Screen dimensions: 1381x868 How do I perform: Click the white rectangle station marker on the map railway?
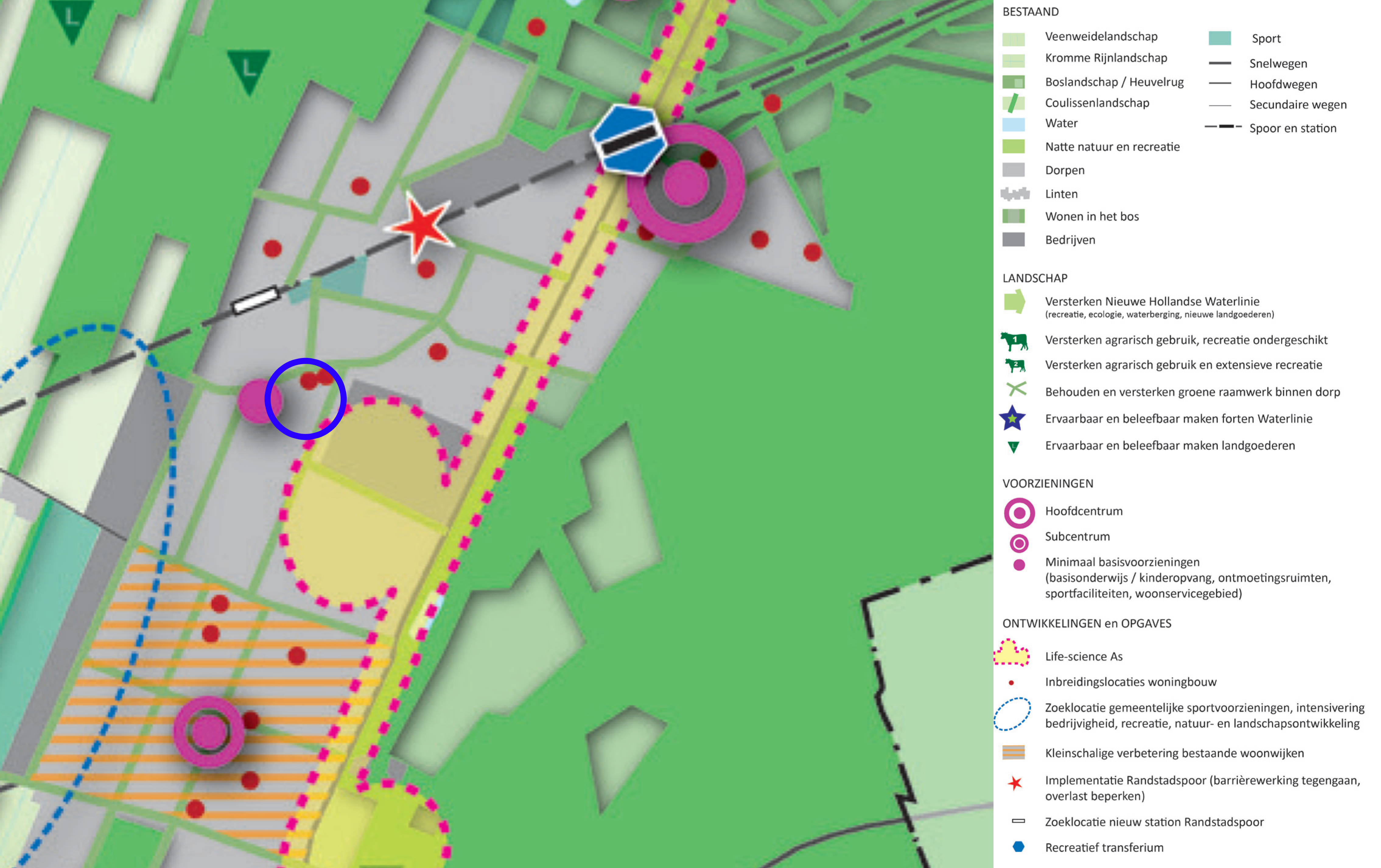coord(256,300)
